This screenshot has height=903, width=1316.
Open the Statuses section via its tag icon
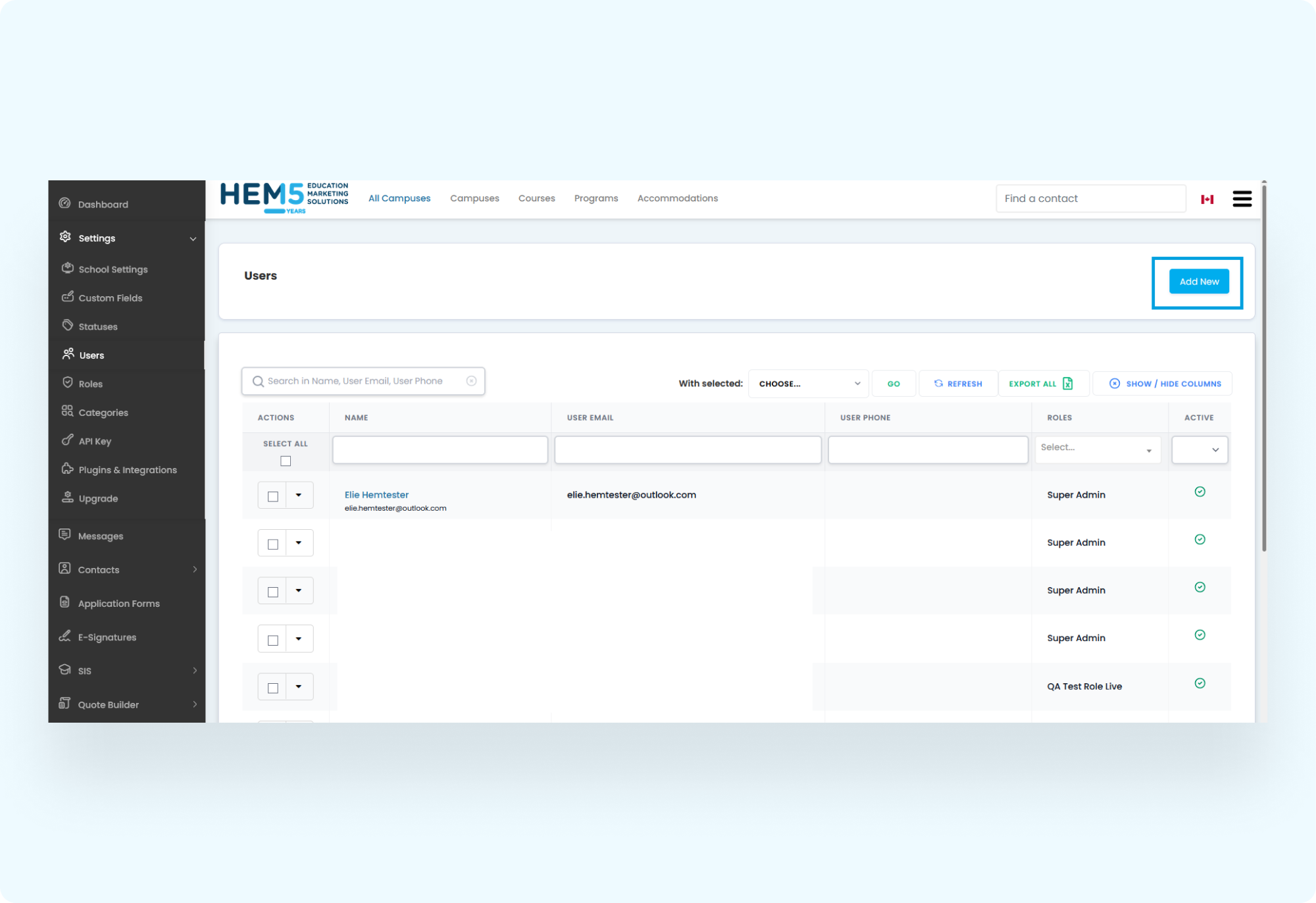(x=68, y=326)
